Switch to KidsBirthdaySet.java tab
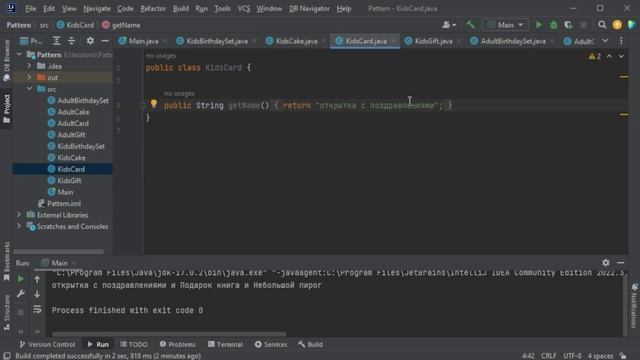This screenshot has height=360, width=640. coord(216,41)
